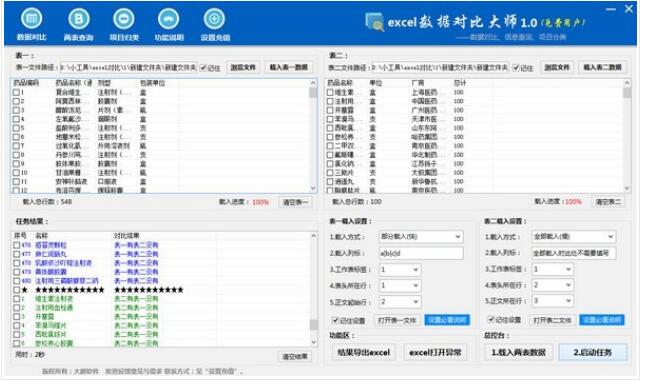Check result row 477 checkbox
Viewport: 646px width, 381px height.
point(16,254)
